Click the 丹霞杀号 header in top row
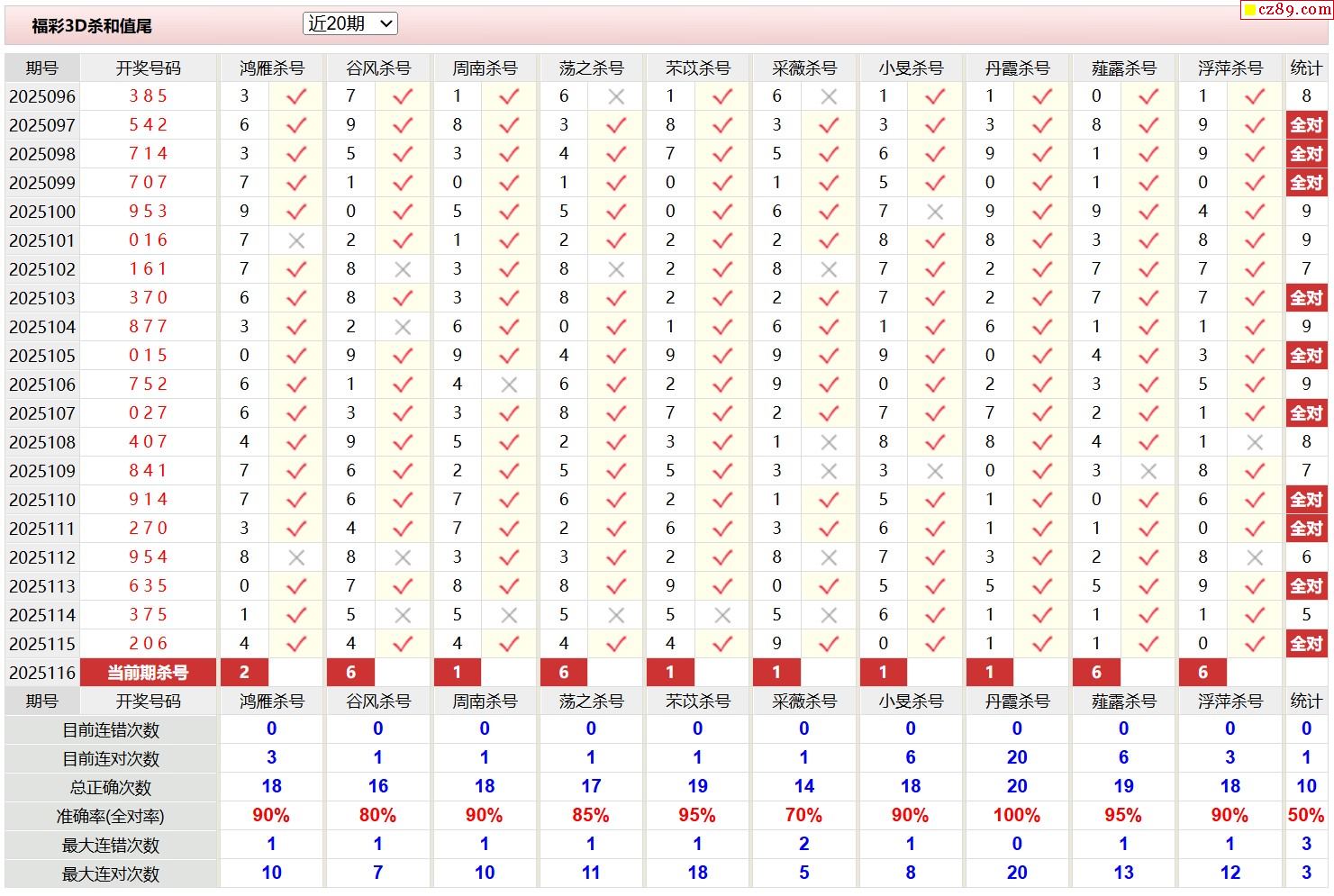Viewport: 1334px width, 896px height. coord(1017,68)
